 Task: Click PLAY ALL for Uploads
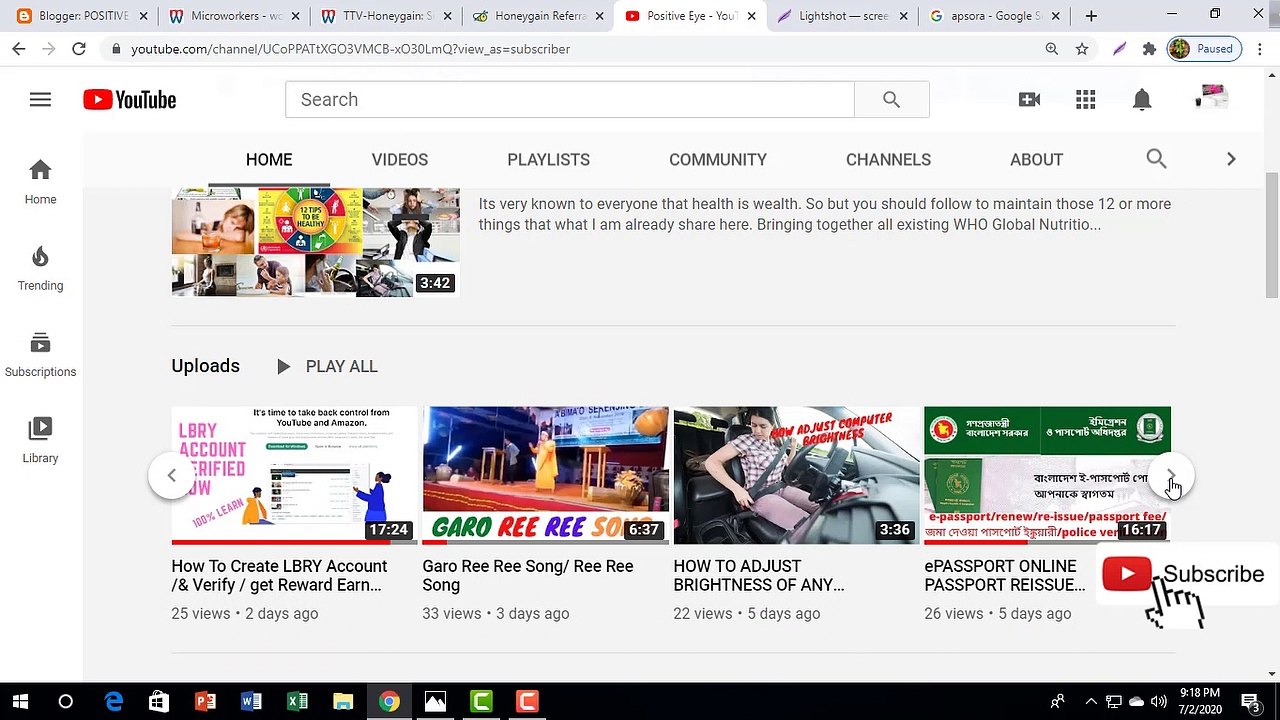click(x=327, y=367)
